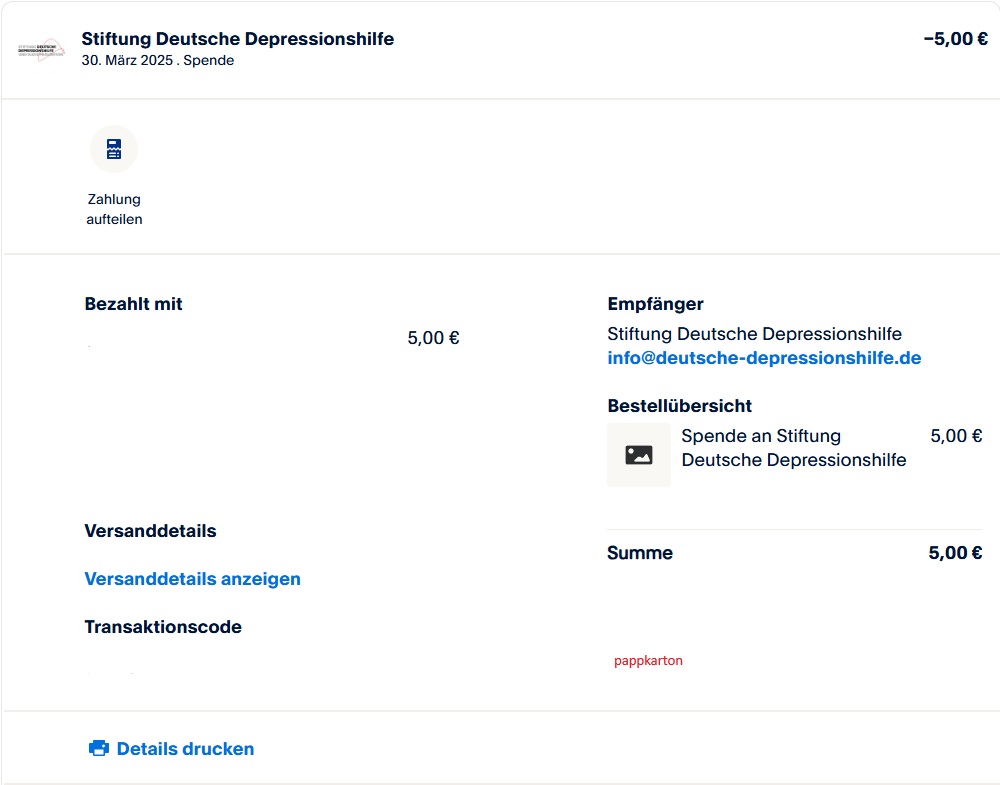Click the −5,00 € amount in header
Screen dimensions: 1000x785
pos(955,39)
